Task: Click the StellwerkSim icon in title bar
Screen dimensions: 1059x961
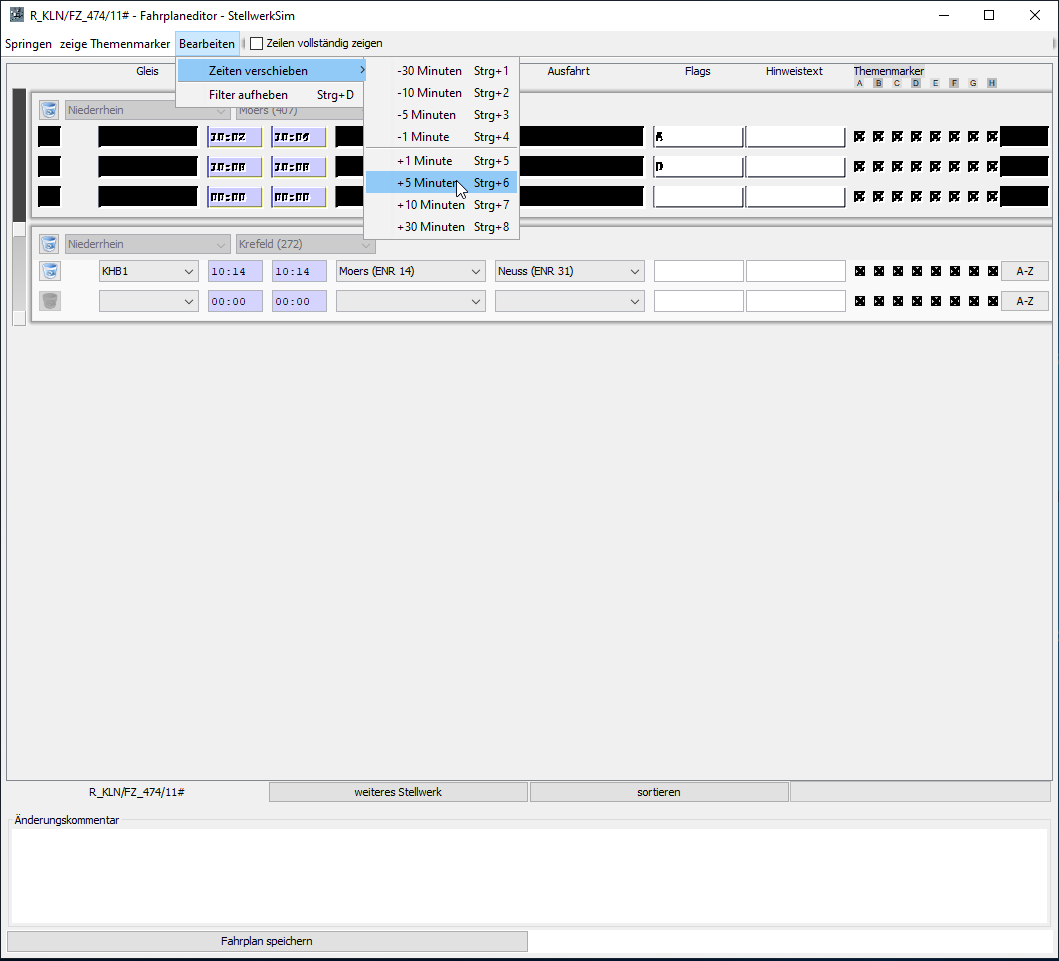Action: (16, 16)
